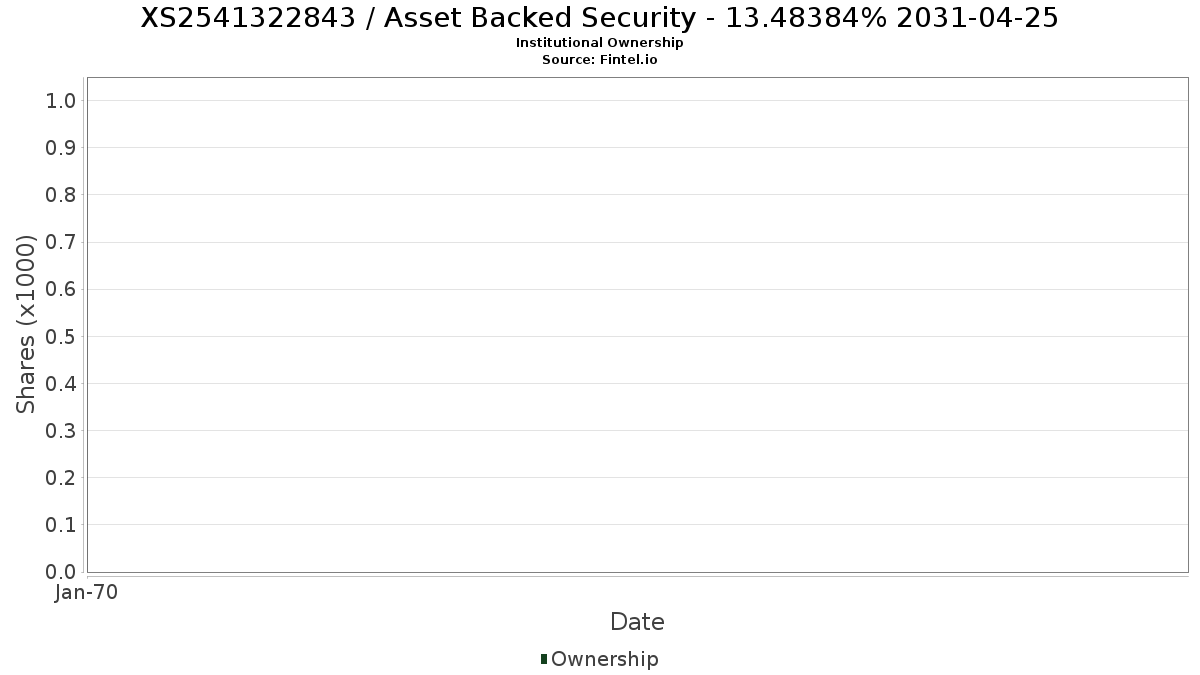Click the Shares (x1000) y-axis label
This screenshot has width=1200, height=675.
[x=26, y=324]
